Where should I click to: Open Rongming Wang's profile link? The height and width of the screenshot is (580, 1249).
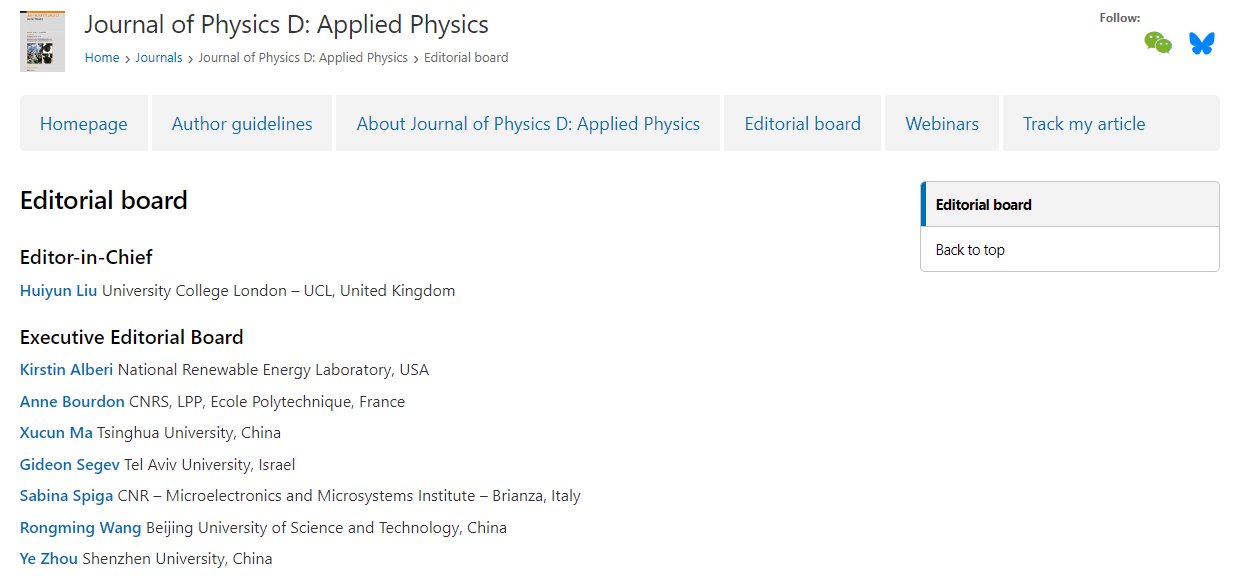[x=80, y=527]
